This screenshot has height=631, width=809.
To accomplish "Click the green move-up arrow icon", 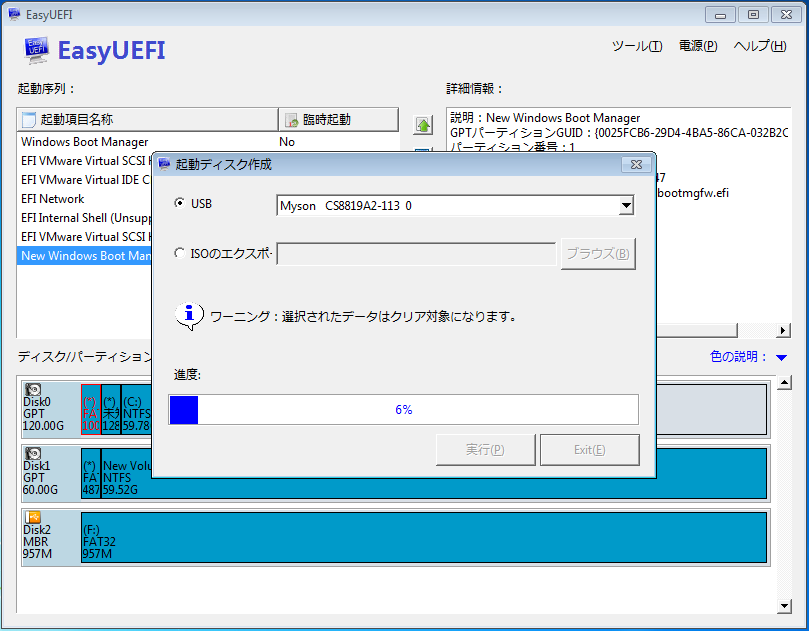I will [423, 125].
